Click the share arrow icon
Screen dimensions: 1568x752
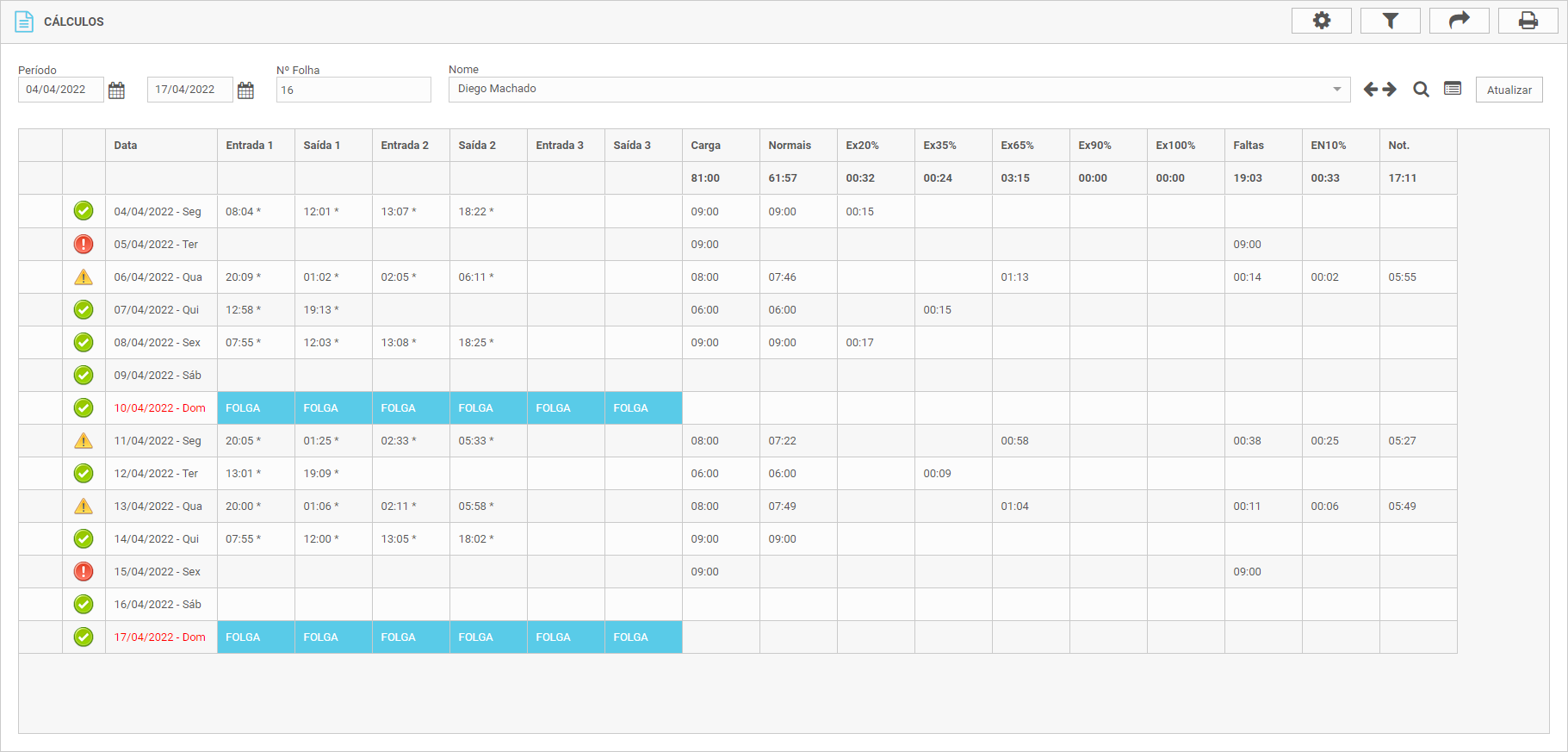(1459, 21)
